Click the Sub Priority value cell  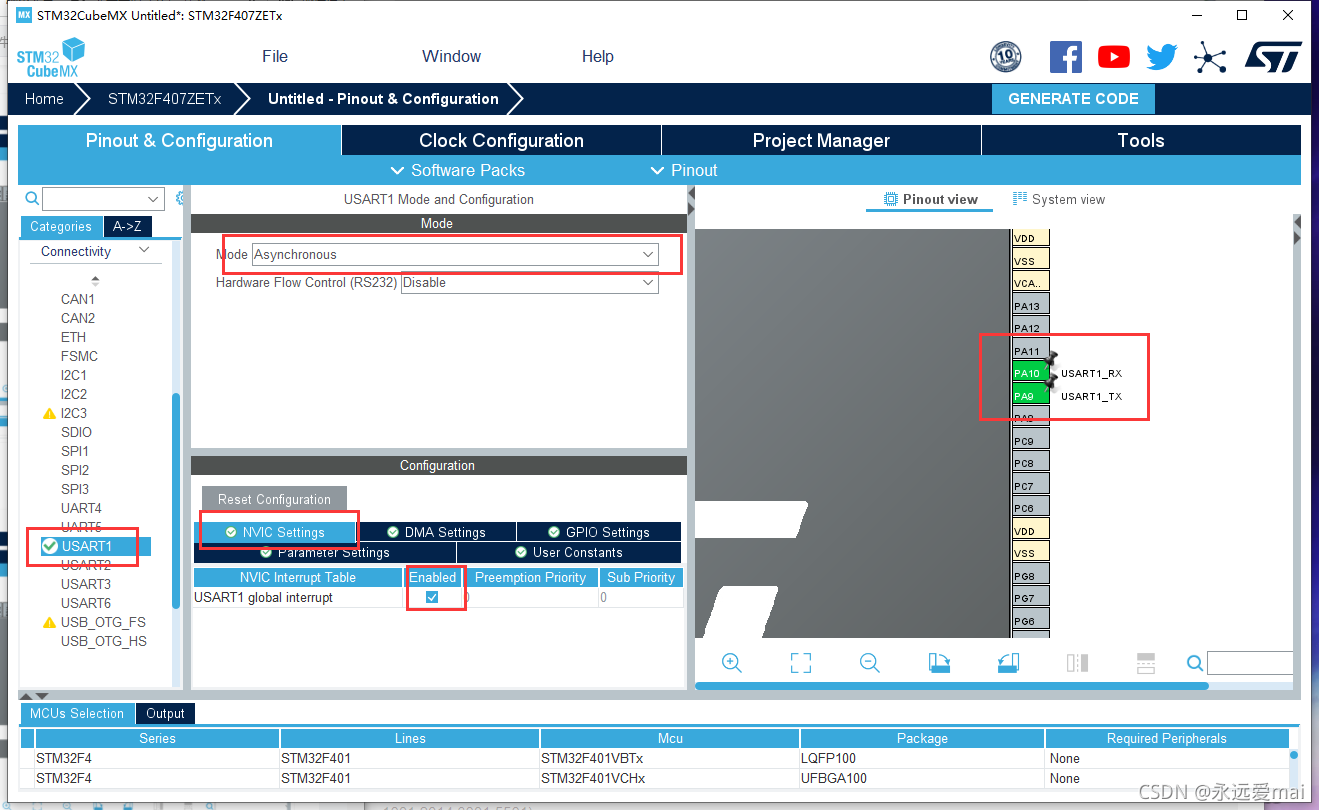(x=641, y=597)
